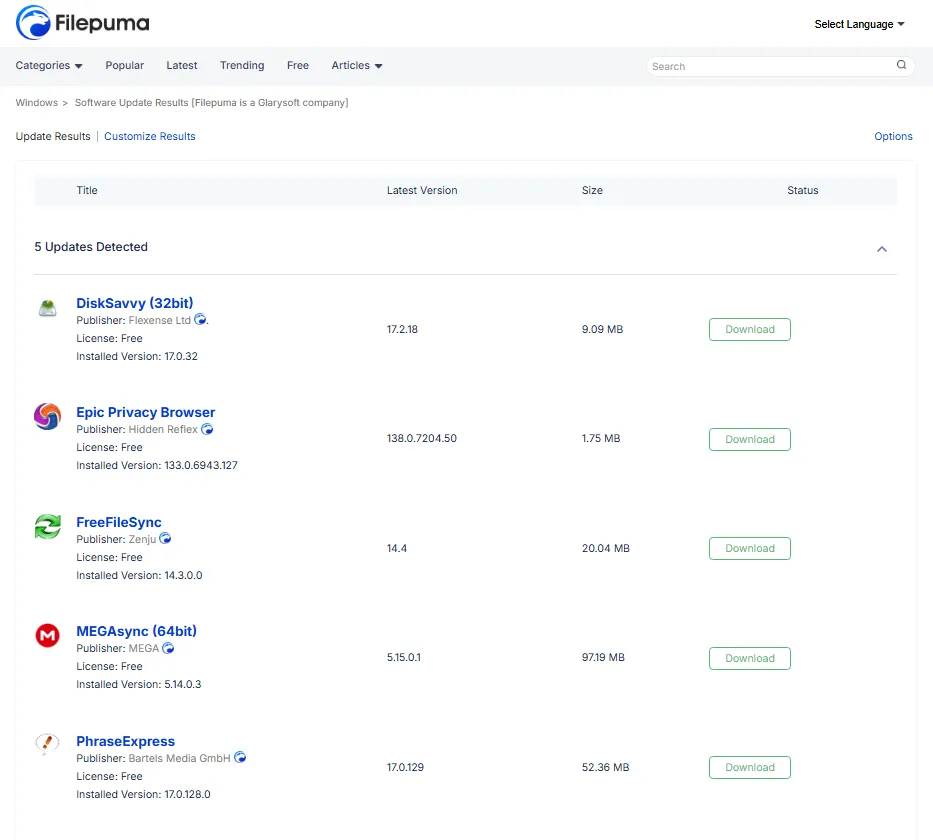Open the Articles dropdown menu
This screenshot has width=933, height=840.
coord(357,66)
